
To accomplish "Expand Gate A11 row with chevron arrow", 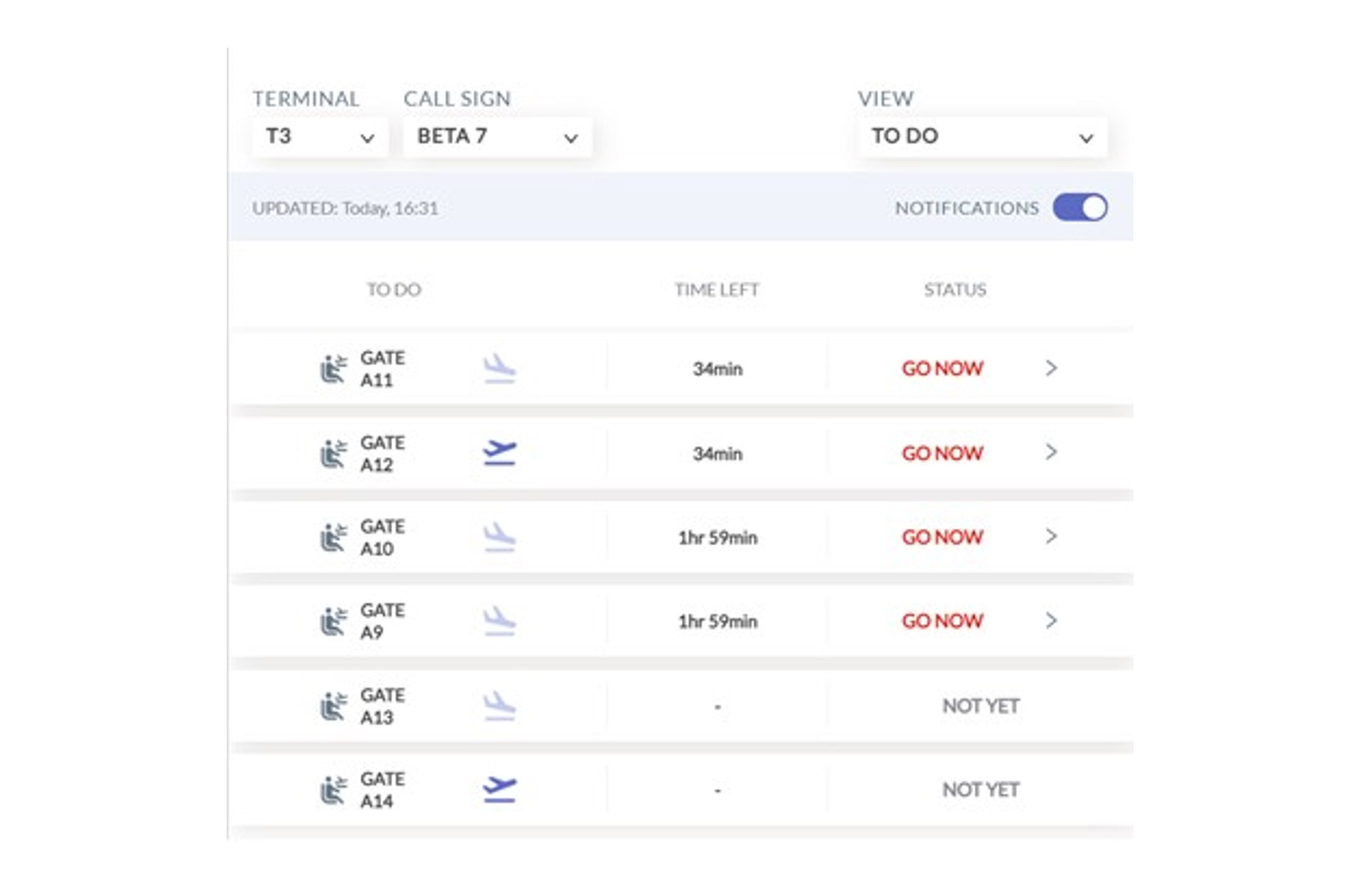I will pyautogui.click(x=1052, y=368).
